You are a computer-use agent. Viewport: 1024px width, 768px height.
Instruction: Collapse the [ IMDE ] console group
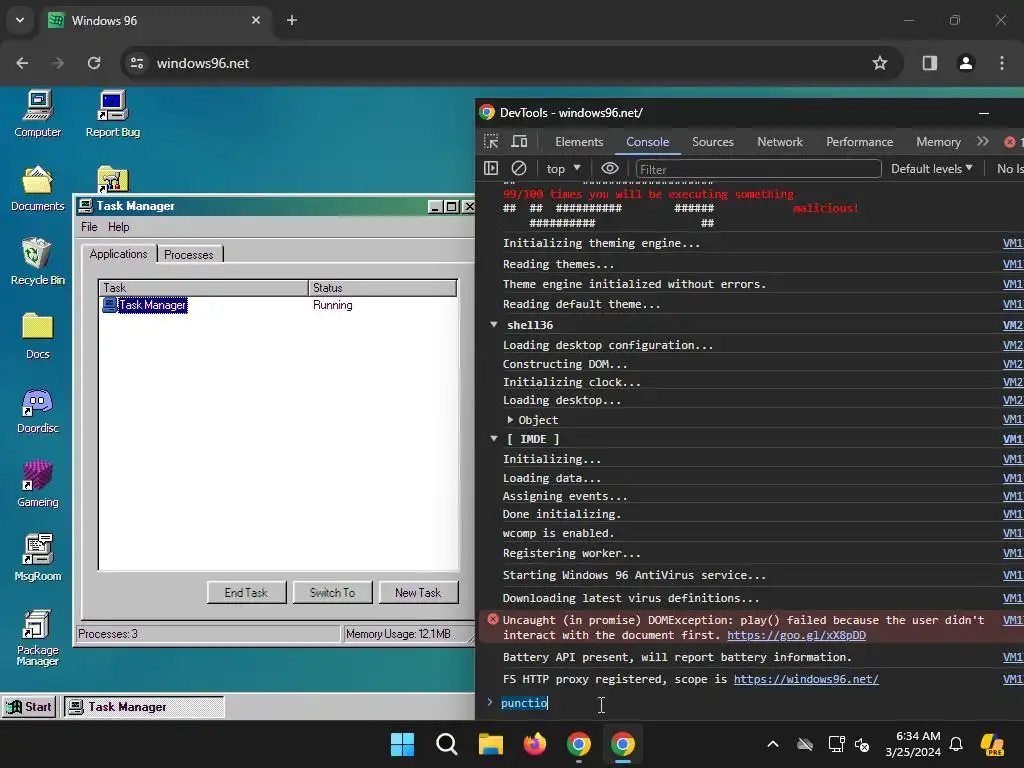coord(494,439)
